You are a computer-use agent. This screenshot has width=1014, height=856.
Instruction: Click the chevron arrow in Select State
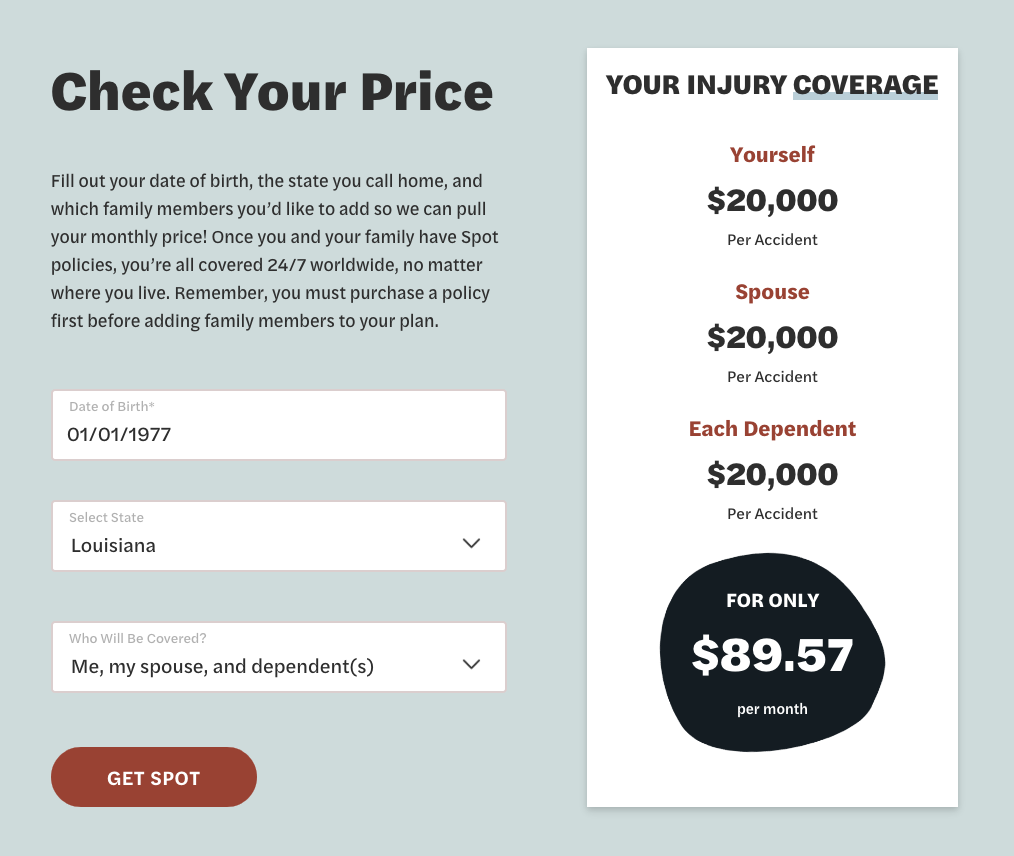(472, 543)
